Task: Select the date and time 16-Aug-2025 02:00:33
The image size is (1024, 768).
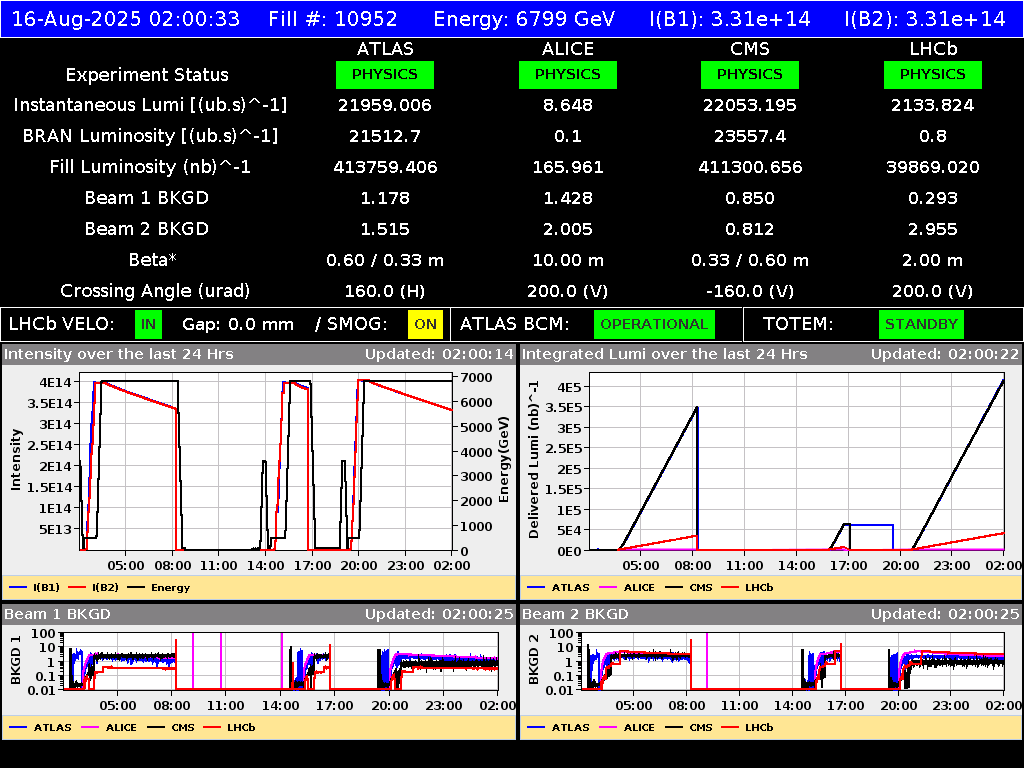Action: [x=126, y=19]
